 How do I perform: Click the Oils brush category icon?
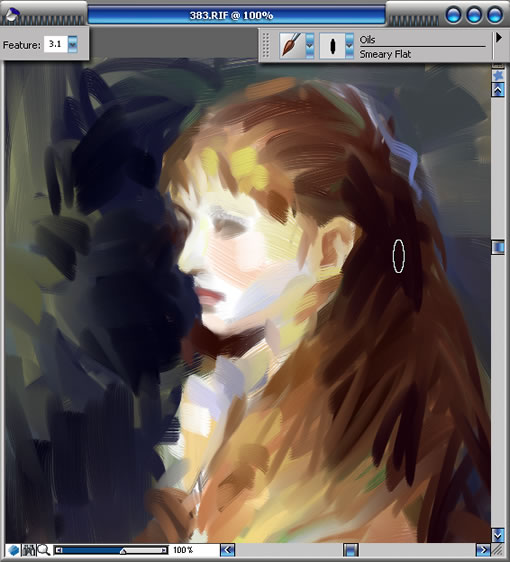[292, 46]
